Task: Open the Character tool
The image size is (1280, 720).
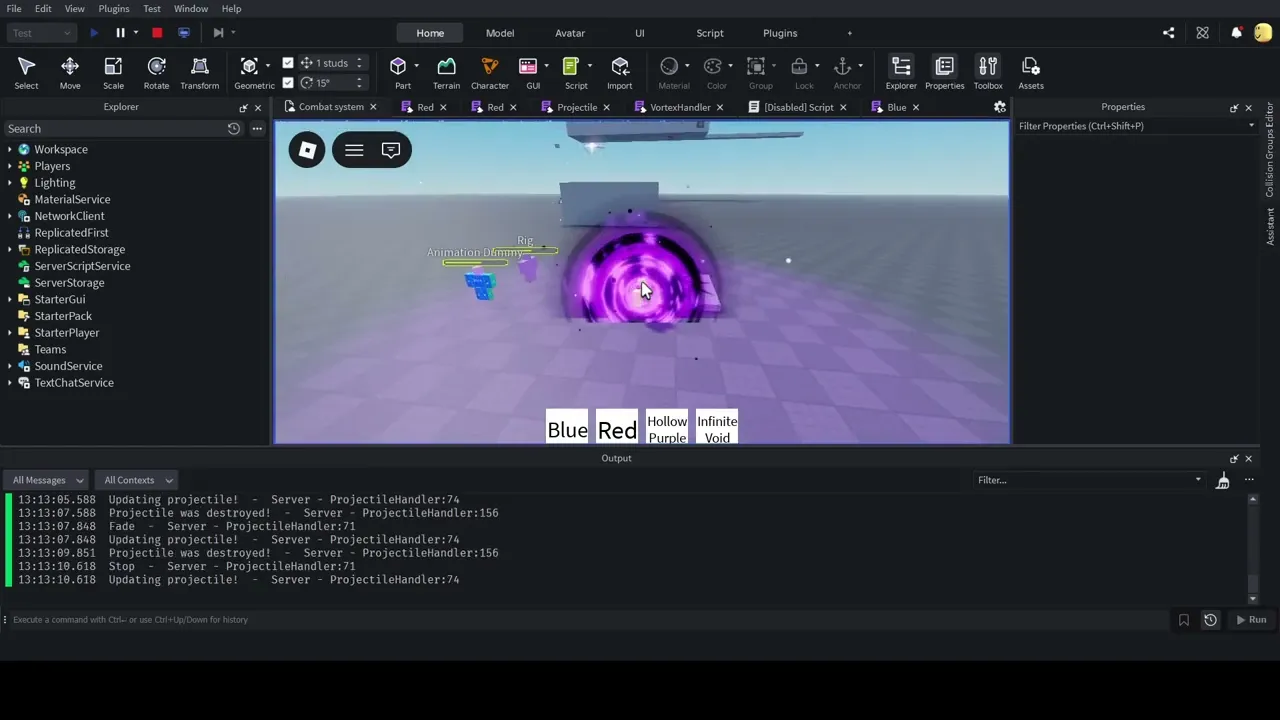Action: [489, 72]
